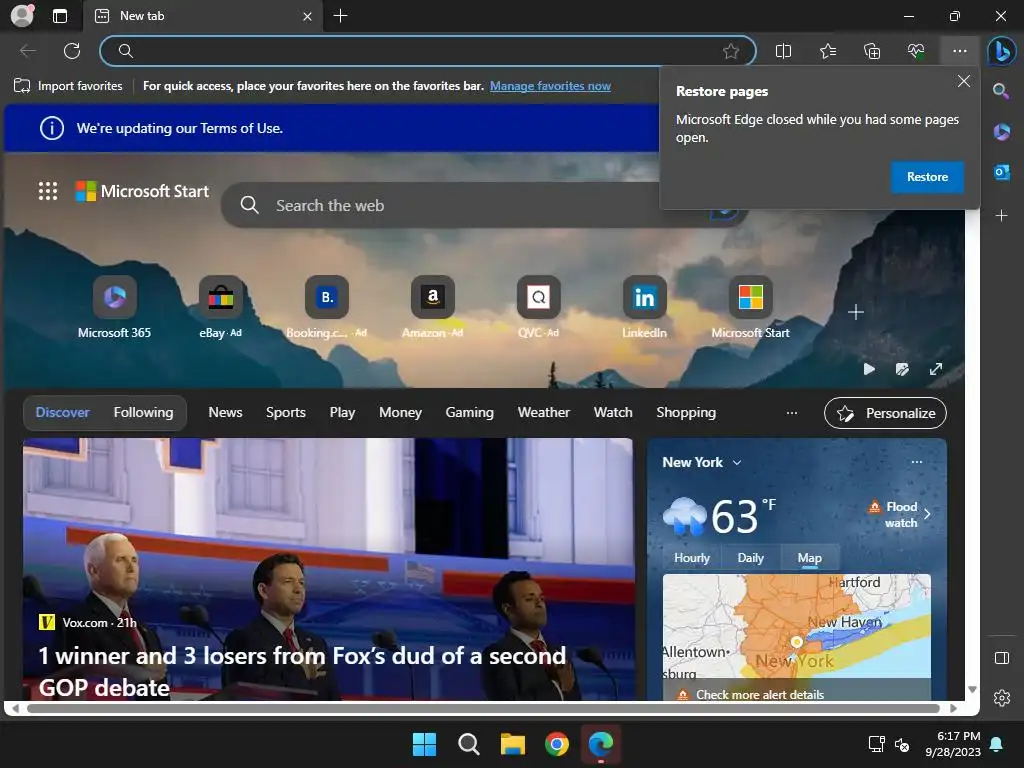Expand the background to full view

tap(936, 369)
